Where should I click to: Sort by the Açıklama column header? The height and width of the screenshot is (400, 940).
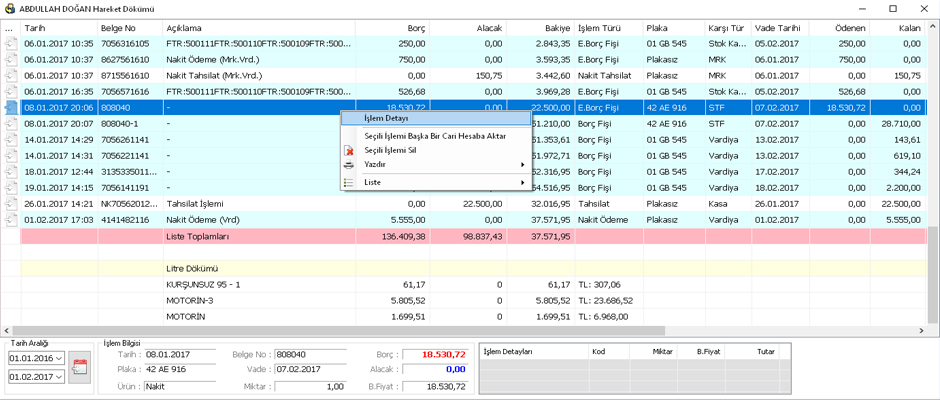point(259,28)
